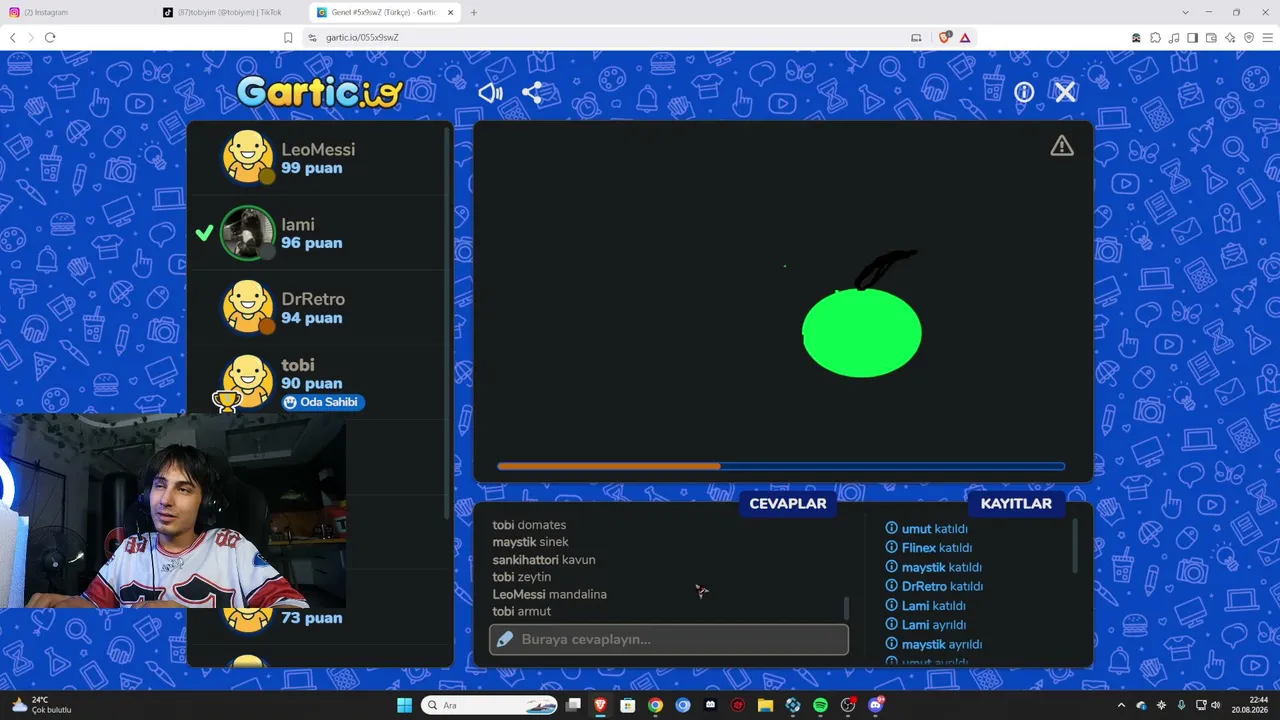1280x720 pixels.
Task: Open the browser extensions puzzle icon
Action: pyautogui.click(x=1155, y=37)
